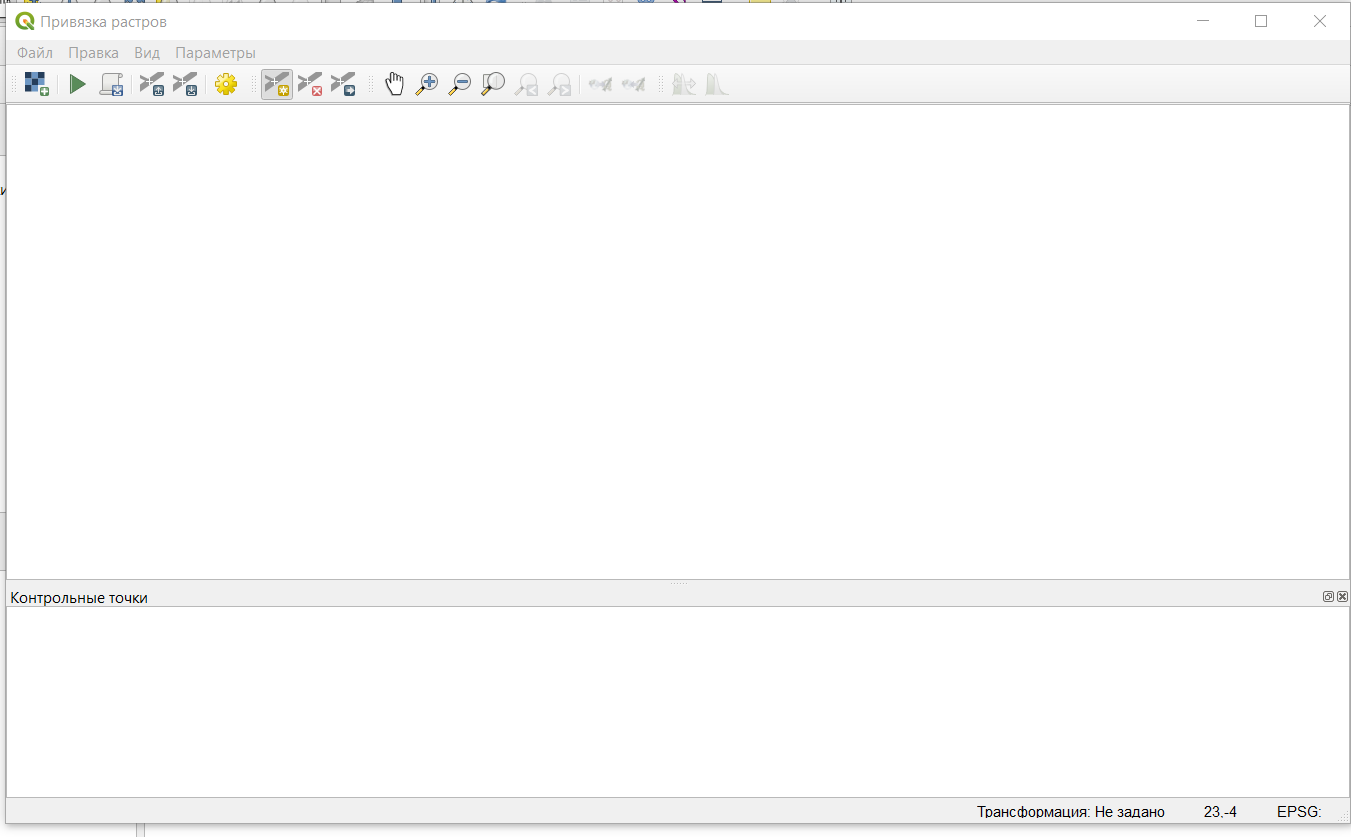Open the Параметры menu
This screenshot has width=1351, height=837.
[x=215, y=53]
